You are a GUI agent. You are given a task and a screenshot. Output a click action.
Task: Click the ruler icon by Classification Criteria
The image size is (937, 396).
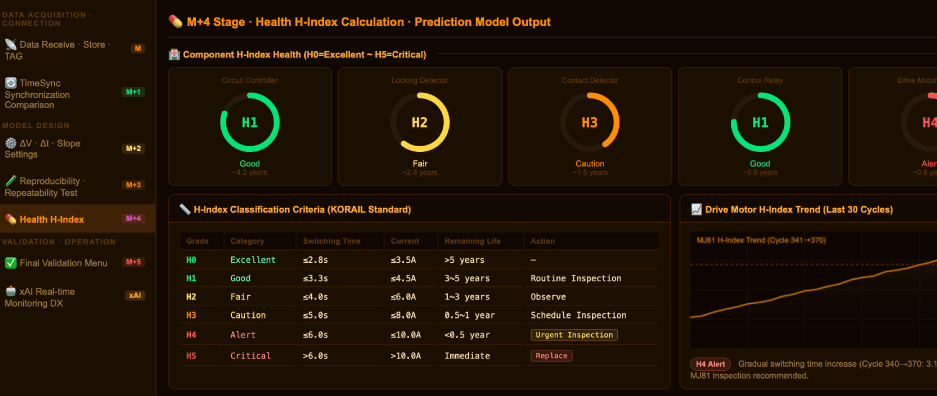tap(185, 210)
